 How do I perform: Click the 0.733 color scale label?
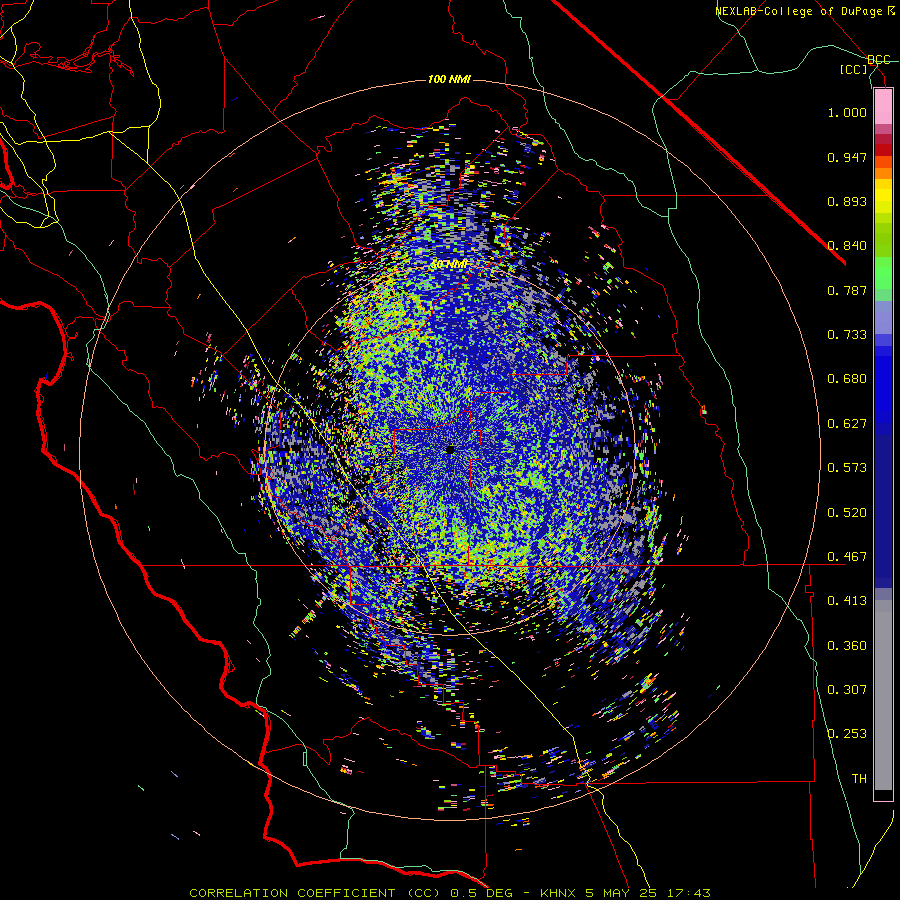click(x=847, y=335)
